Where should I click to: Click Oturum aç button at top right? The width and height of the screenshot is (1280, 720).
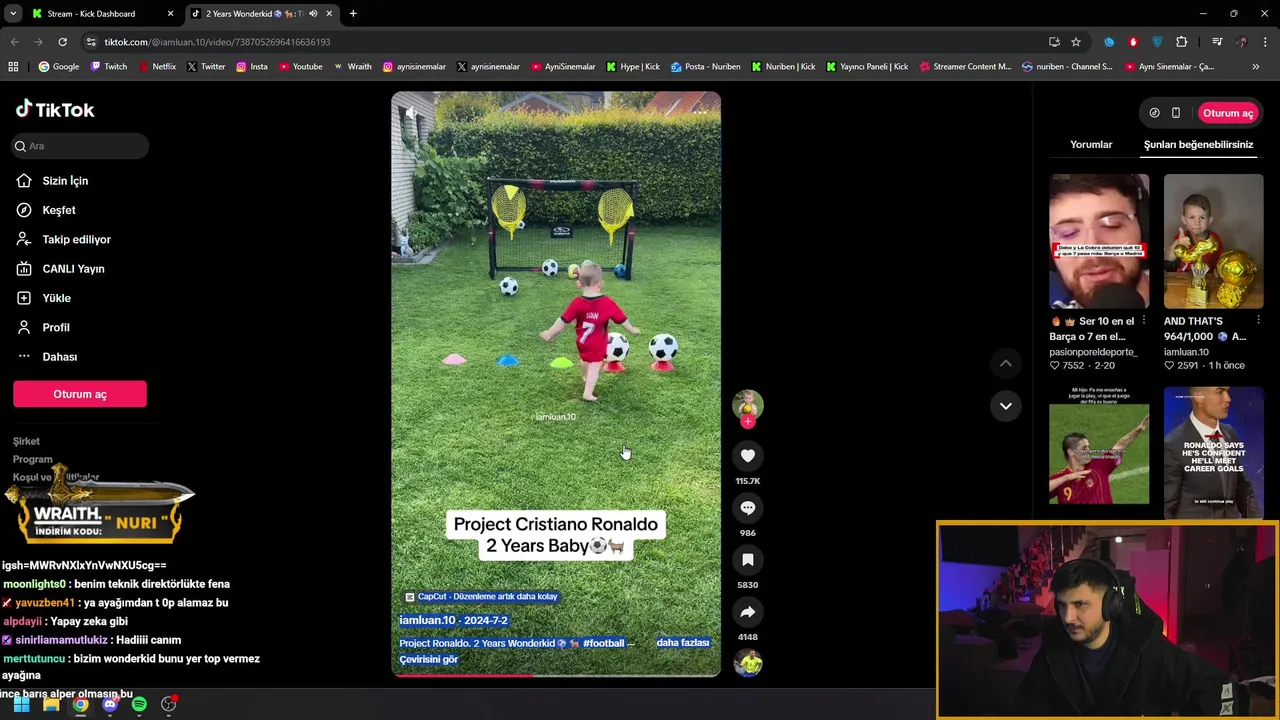(x=1227, y=113)
